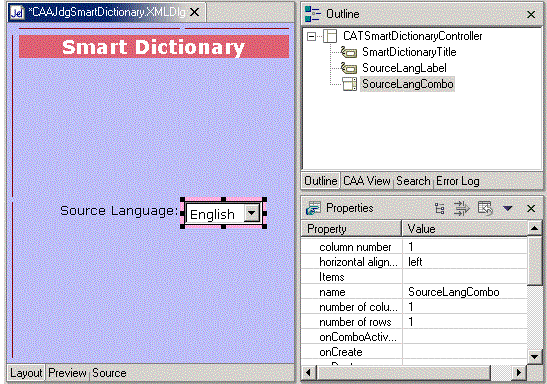Click the Value column header
This screenshot has height=384, width=547.
click(464, 229)
